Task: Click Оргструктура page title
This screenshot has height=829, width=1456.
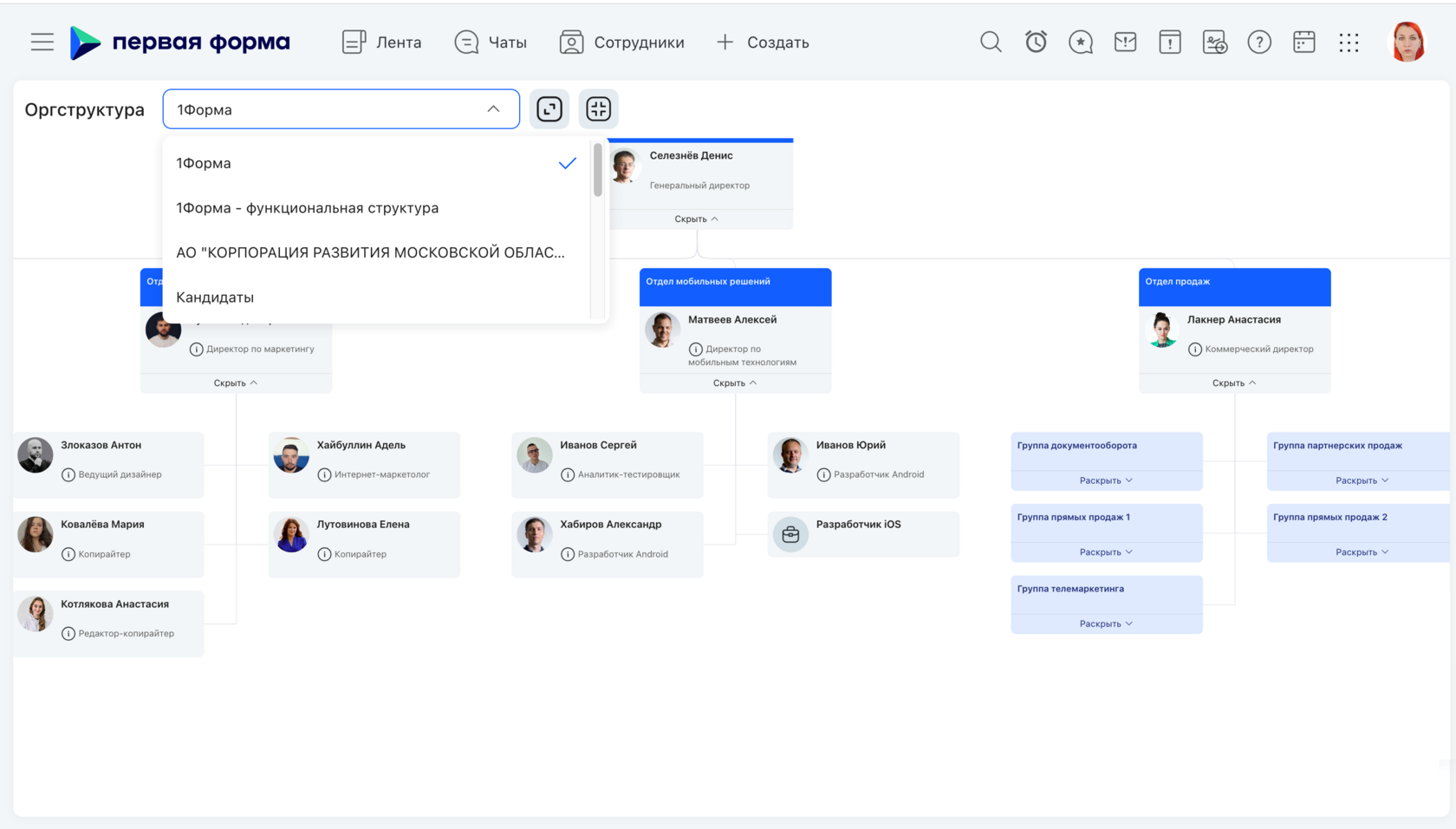Action: [x=84, y=109]
